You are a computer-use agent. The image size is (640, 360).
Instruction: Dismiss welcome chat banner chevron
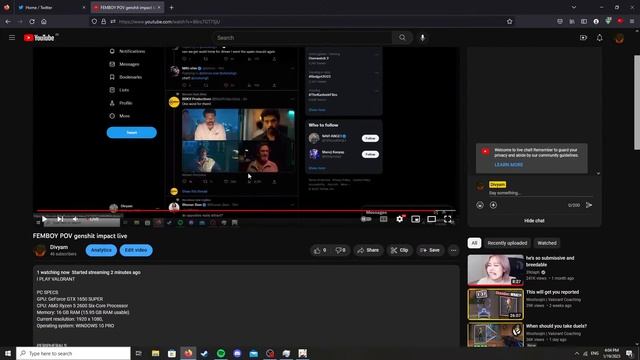coord(598,173)
